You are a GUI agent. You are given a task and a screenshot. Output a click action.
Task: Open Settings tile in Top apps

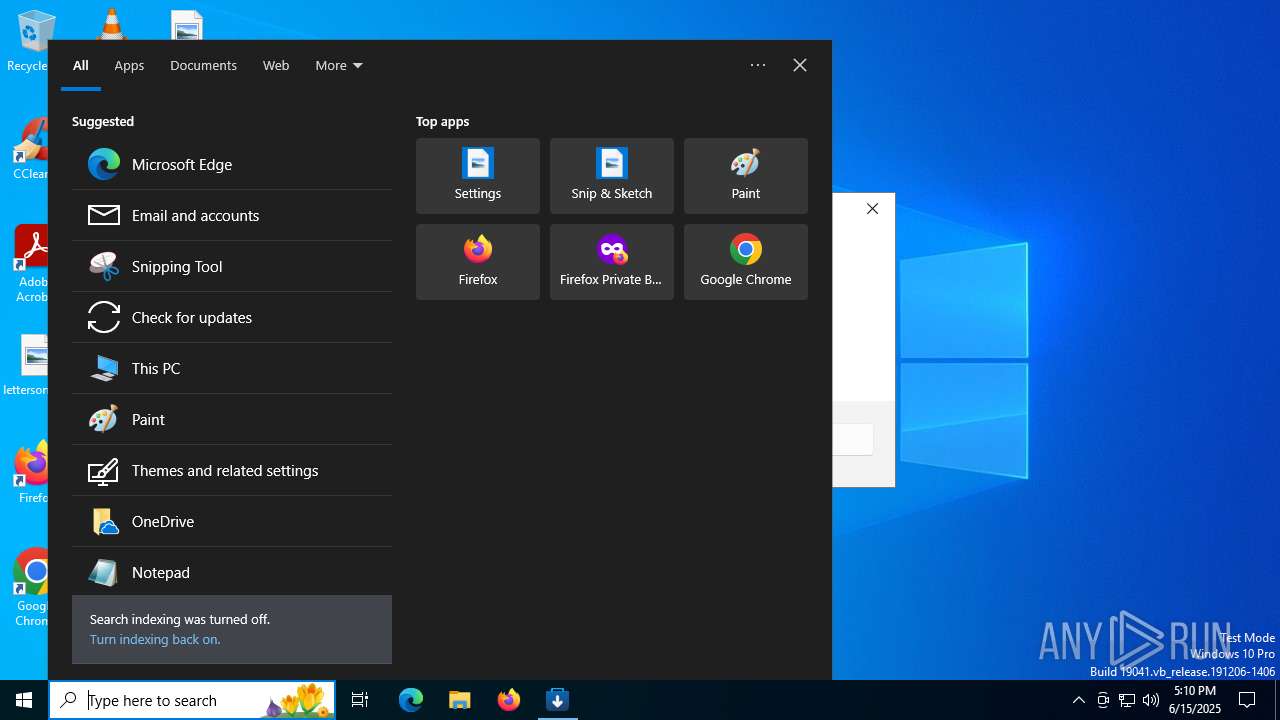[x=478, y=176]
